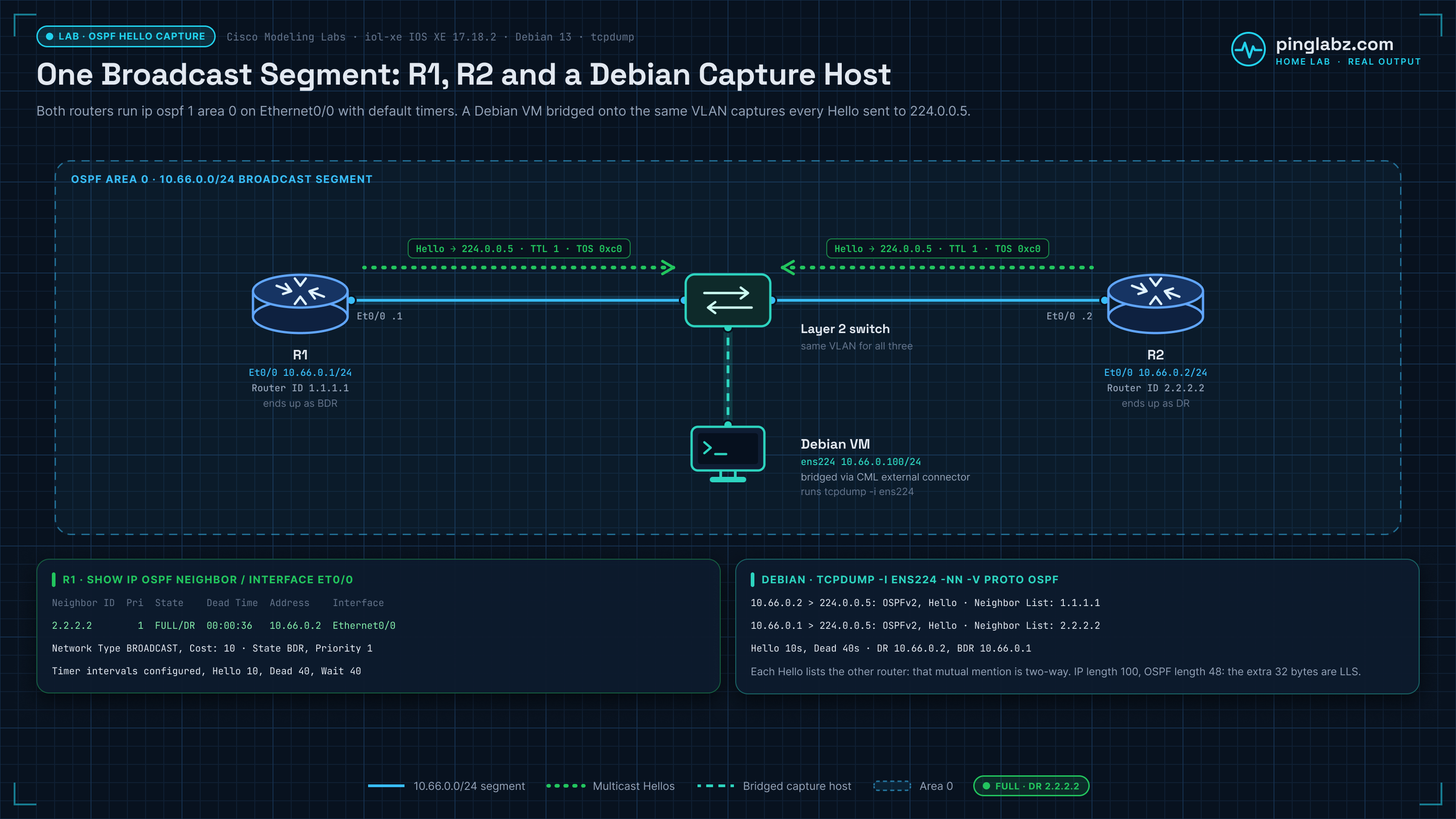Click the text Router ID 2.2.2.2
This screenshot has height=819, width=1456.
click(1155, 388)
